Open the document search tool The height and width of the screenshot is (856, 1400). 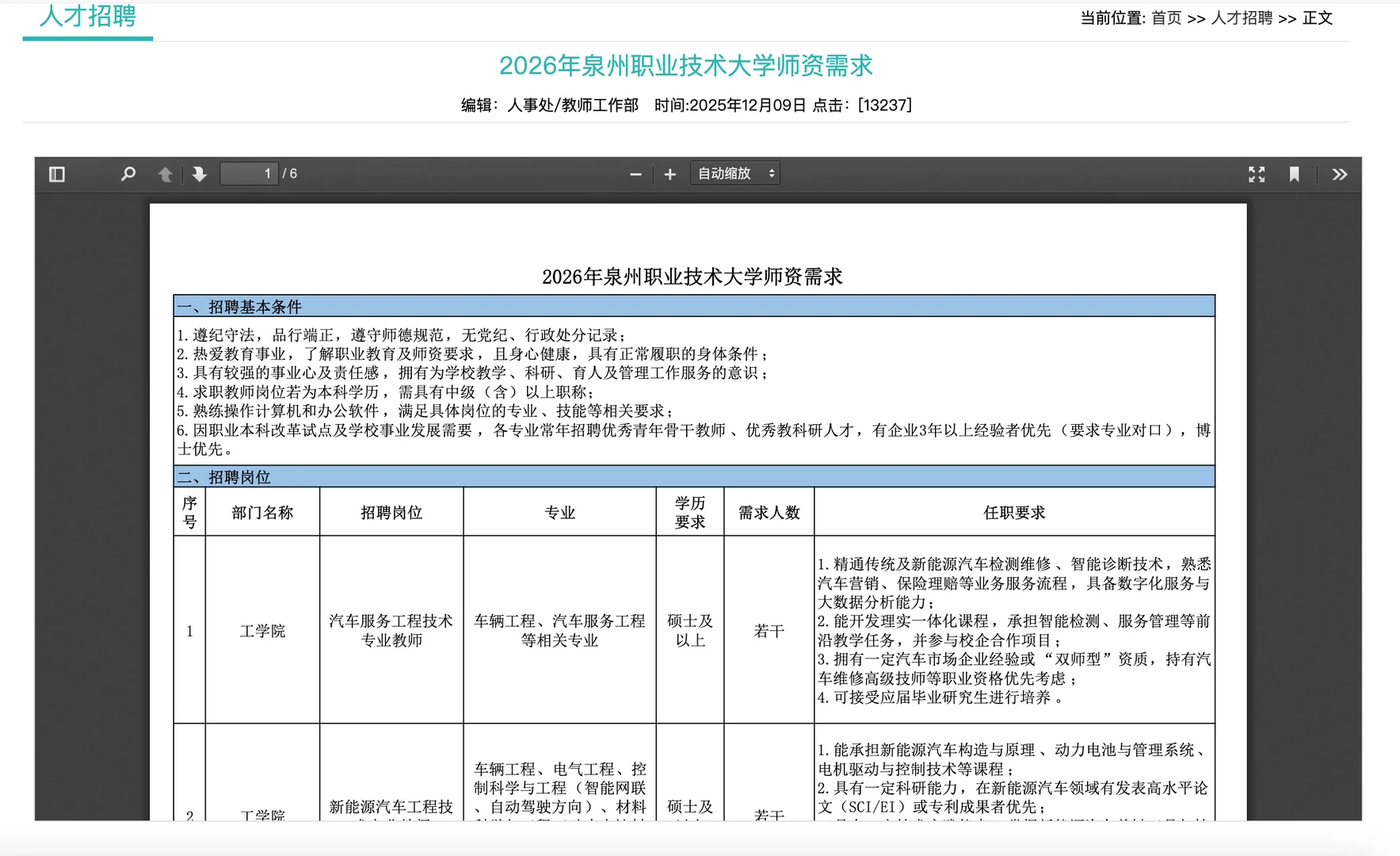[128, 174]
